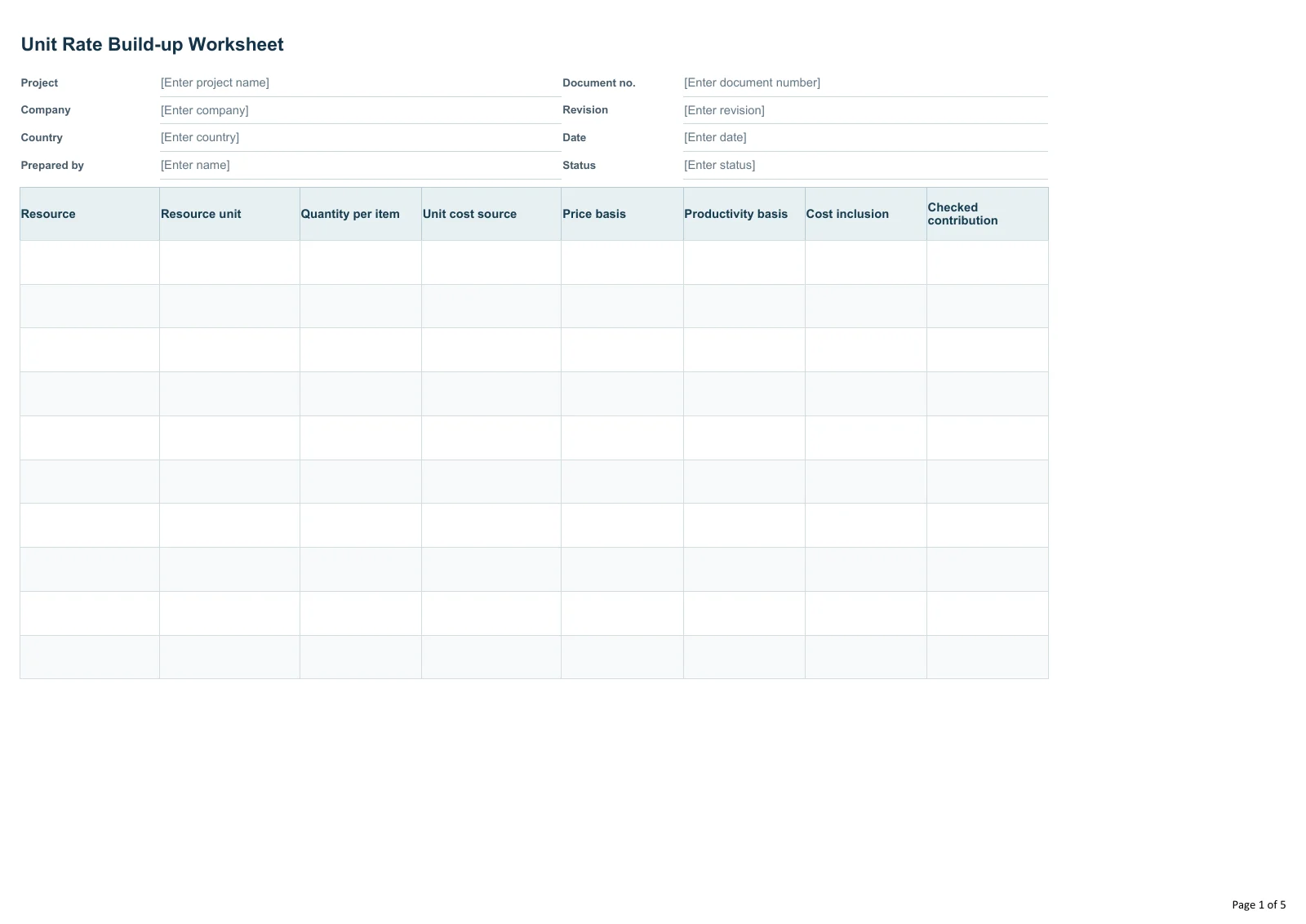This screenshot has height=924, width=1306.
Task: Click the 'Company' label
Action: 46,109
